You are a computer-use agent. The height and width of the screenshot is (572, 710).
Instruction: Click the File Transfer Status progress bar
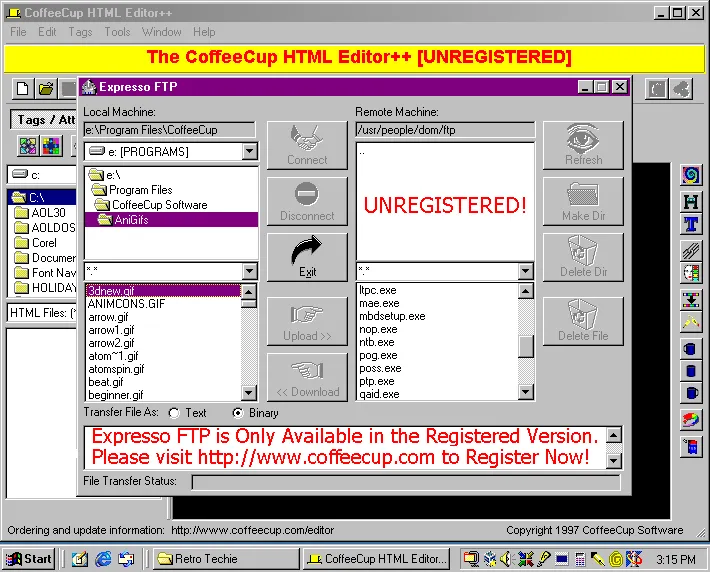click(406, 482)
